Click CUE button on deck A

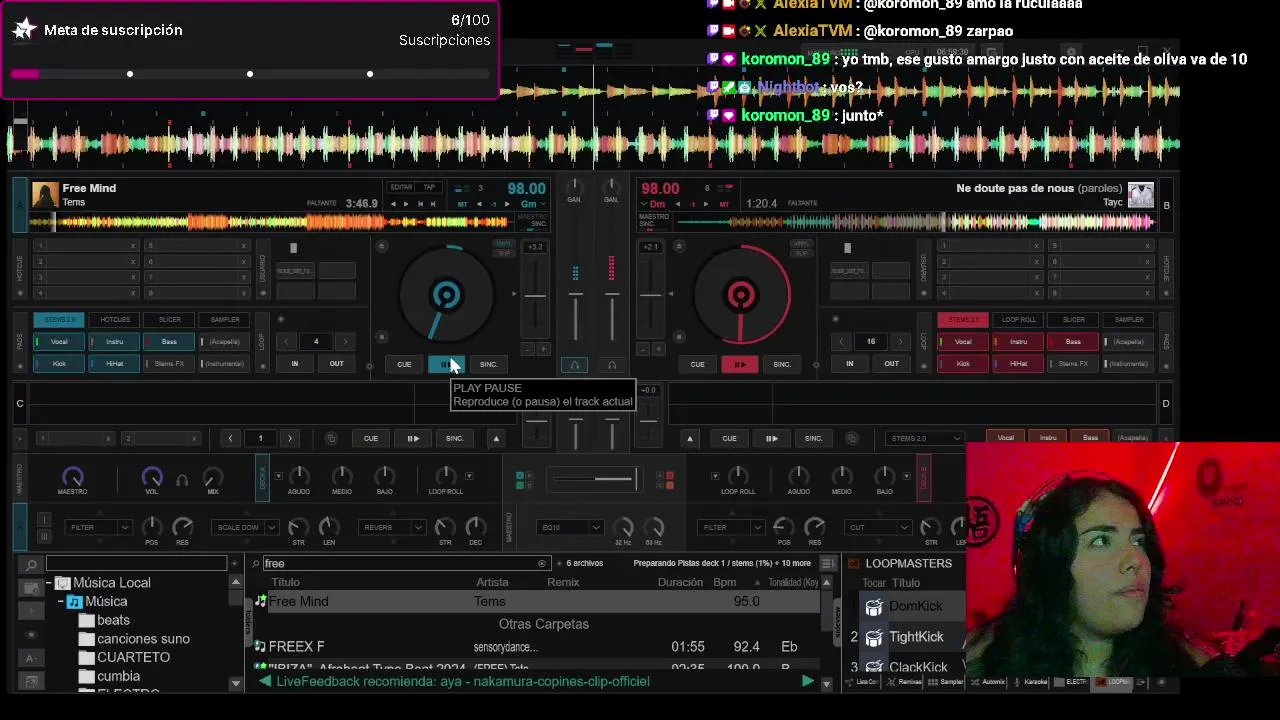pos(404,364)
